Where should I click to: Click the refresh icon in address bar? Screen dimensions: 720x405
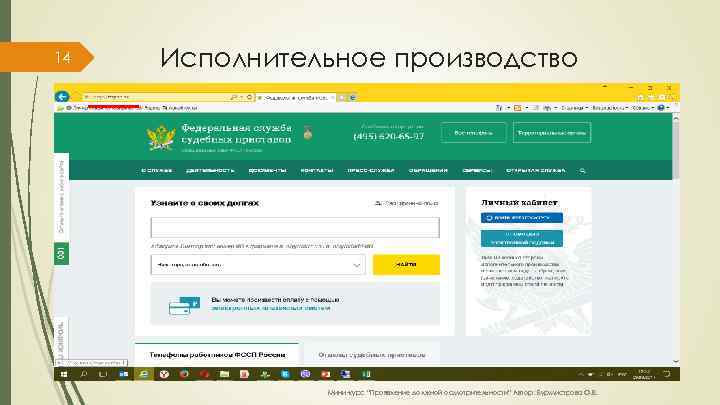[x=249, y=97]
